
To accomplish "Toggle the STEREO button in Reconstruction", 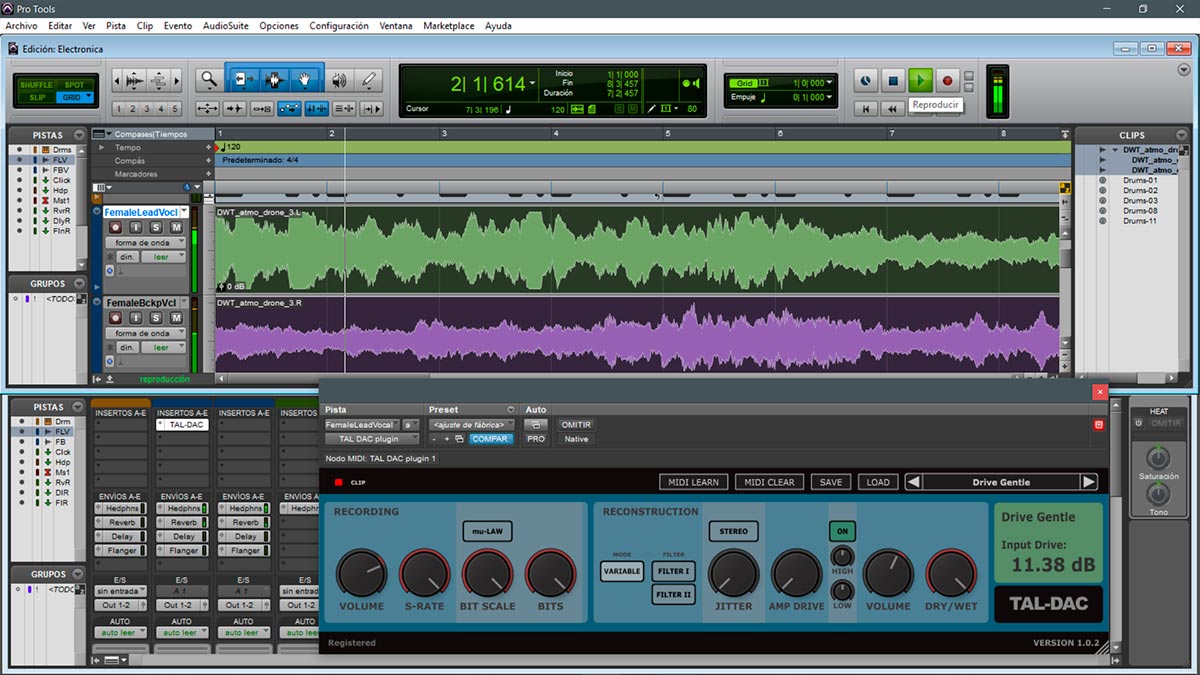I will [x=733, y=531].
